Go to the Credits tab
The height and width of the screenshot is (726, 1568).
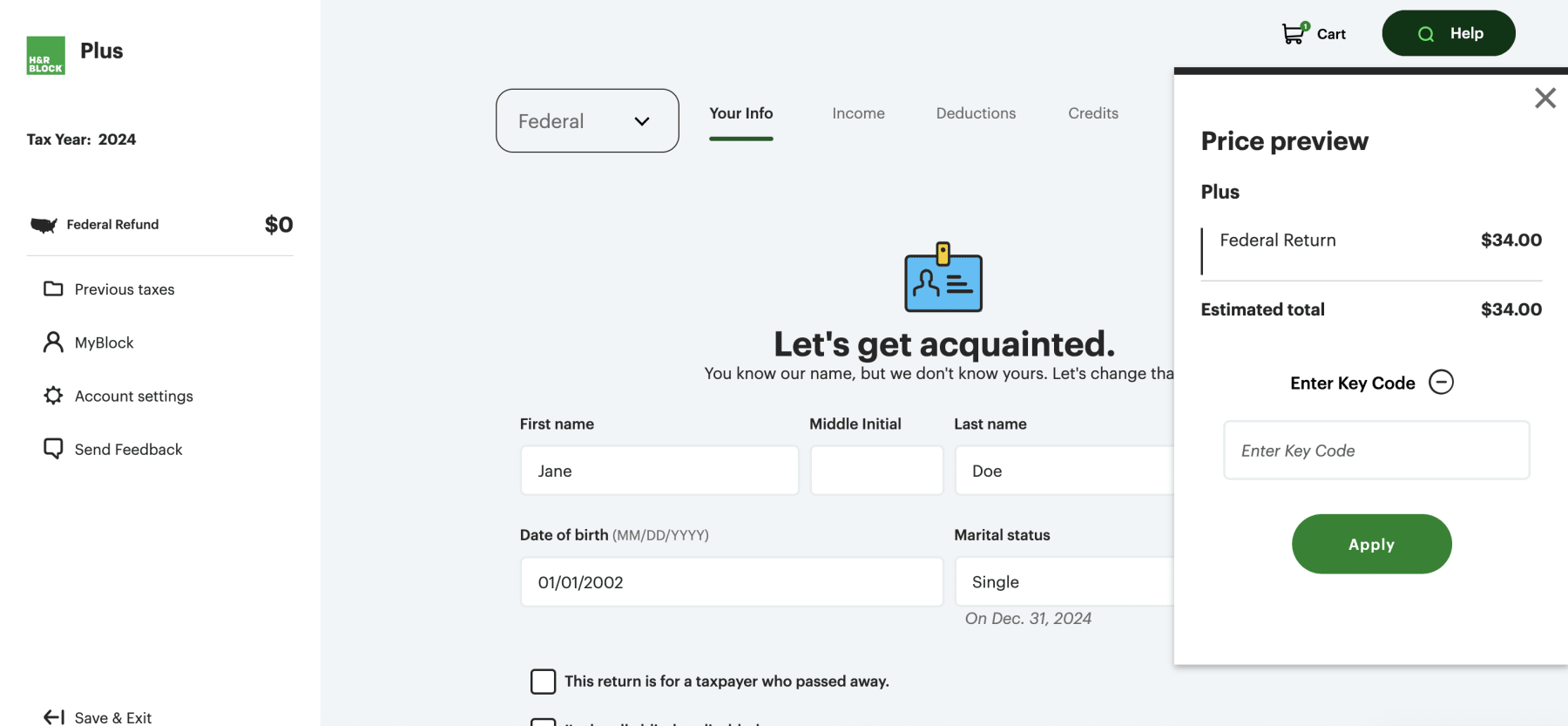1093,113
